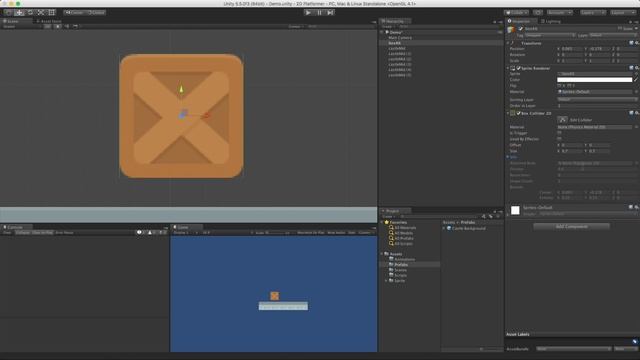Toggle the Center pivot mode button

tap(74, 13)
